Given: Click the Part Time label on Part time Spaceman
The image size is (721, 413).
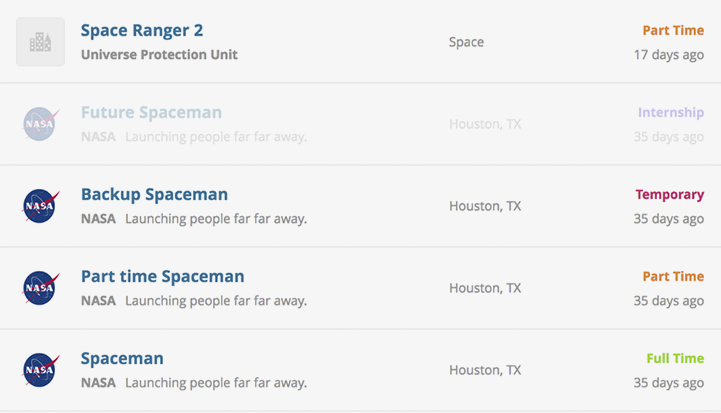Looking at the screenshot, I should click(x=673, y=276).
